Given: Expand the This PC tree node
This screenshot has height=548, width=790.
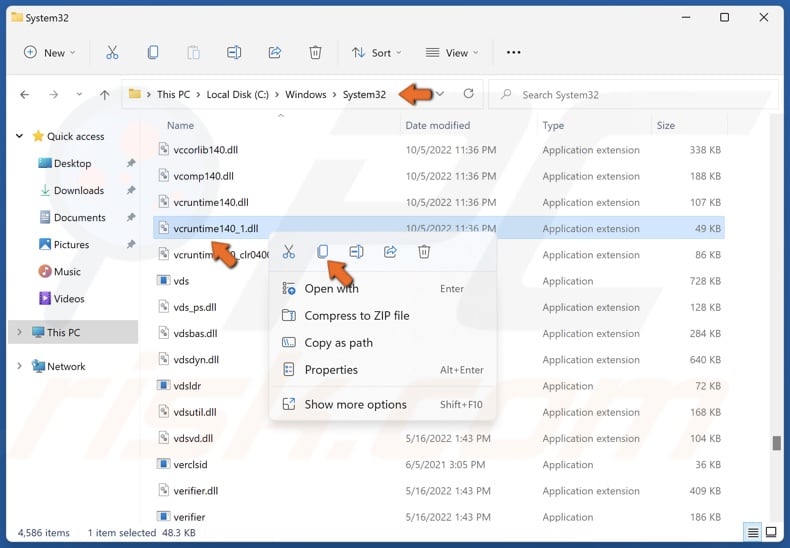Looking at the screenshot, I should [20, 332].
